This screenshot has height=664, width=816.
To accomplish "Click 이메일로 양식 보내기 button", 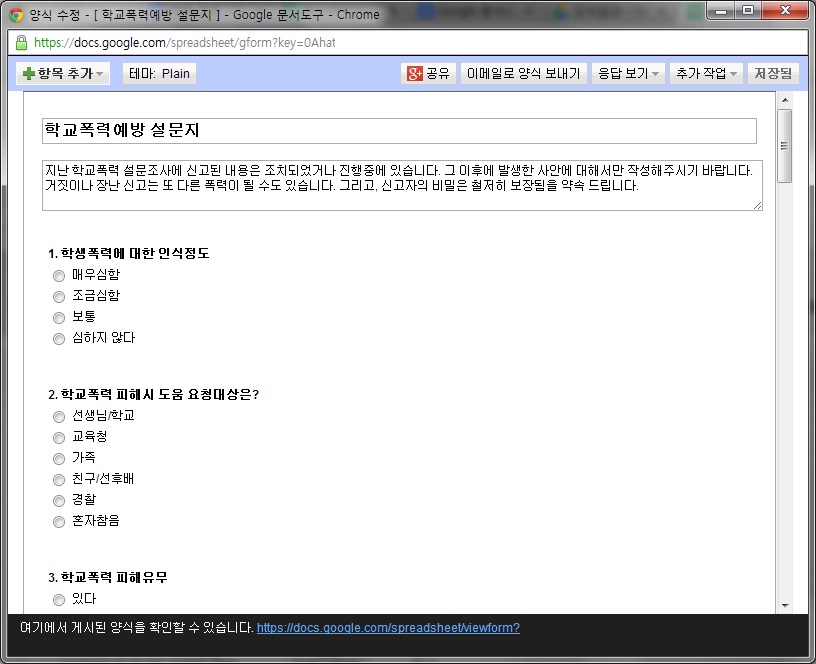I will click(x=524, y=73).
